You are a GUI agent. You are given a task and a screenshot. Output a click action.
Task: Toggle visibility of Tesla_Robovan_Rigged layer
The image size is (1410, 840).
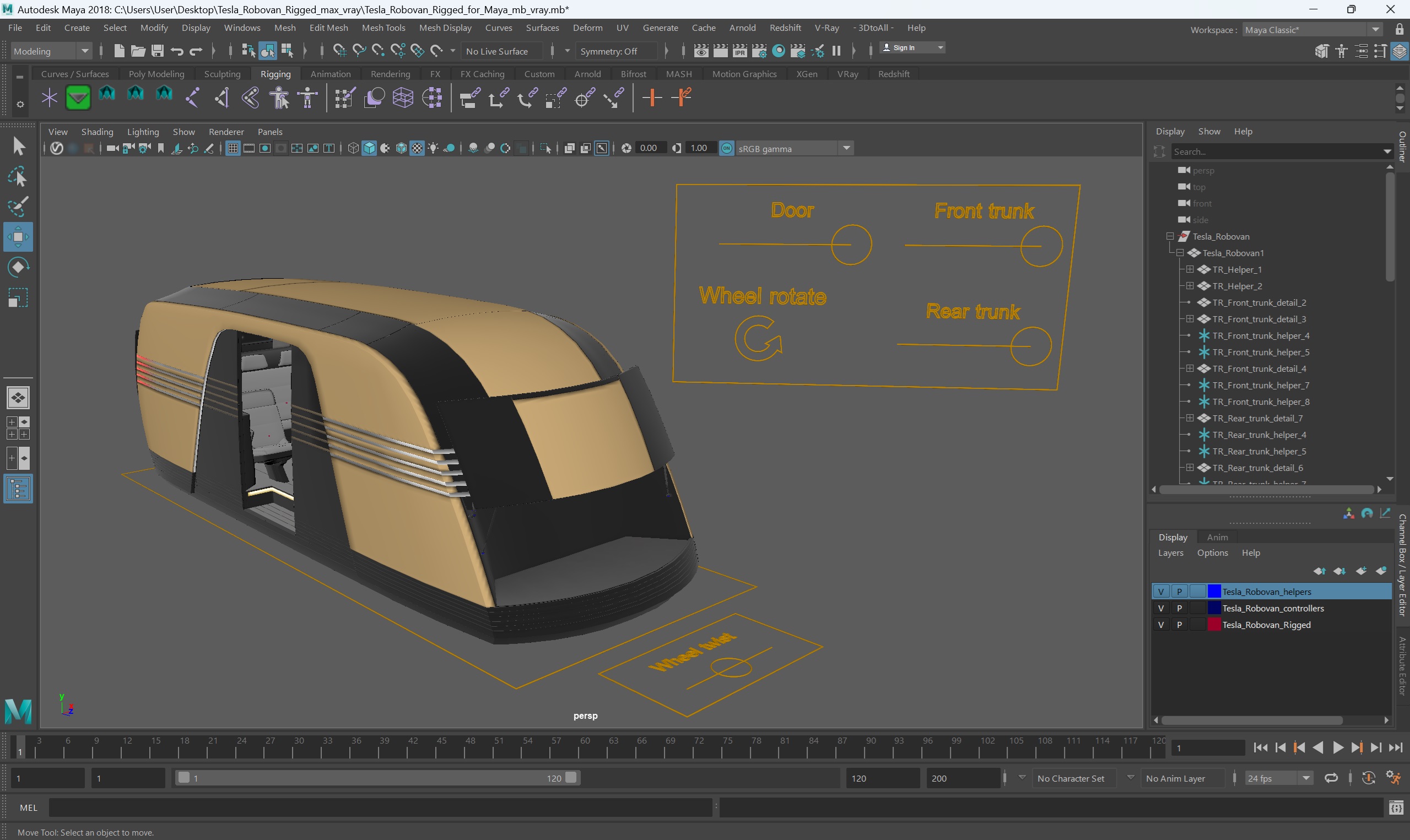[x=1160, y=624]
